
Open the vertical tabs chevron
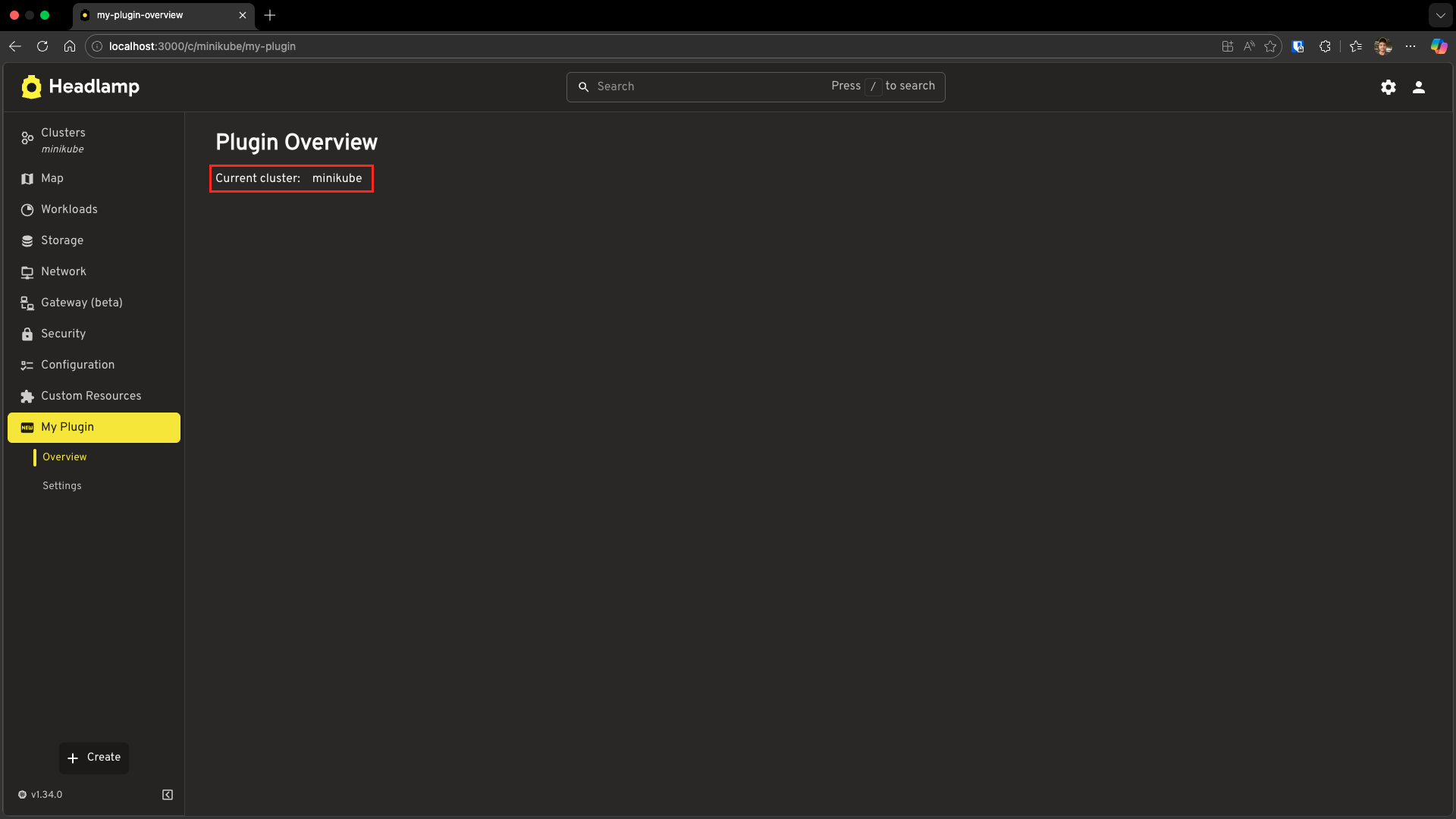pos(1442,15)
